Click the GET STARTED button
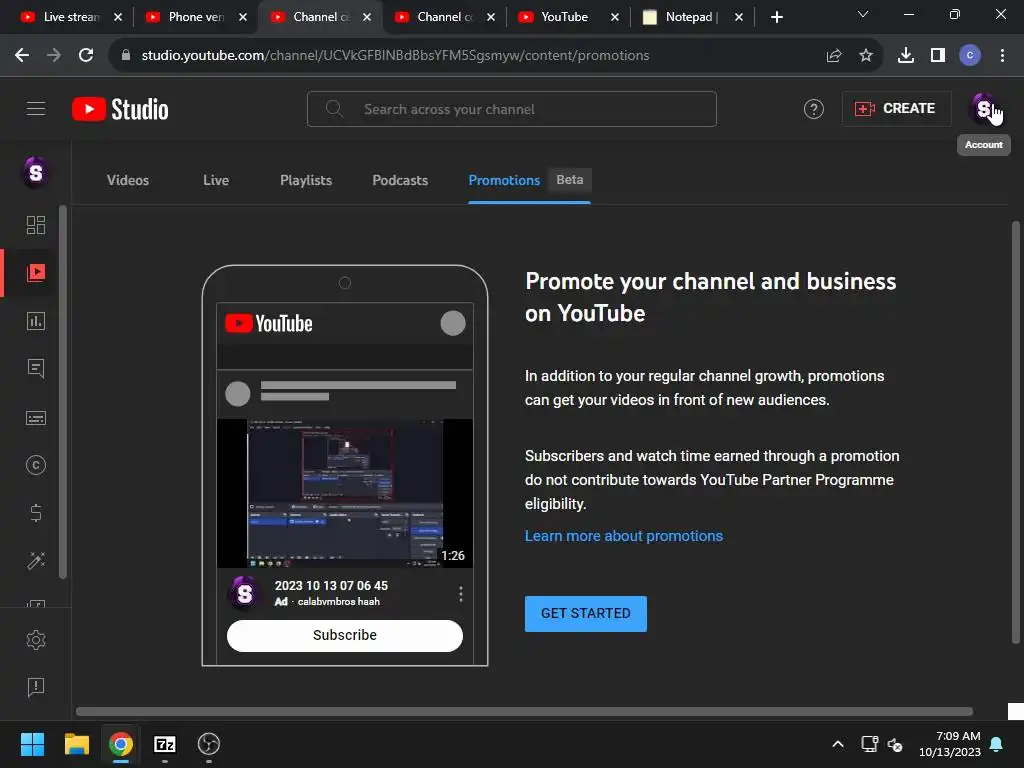 (586, 614)
